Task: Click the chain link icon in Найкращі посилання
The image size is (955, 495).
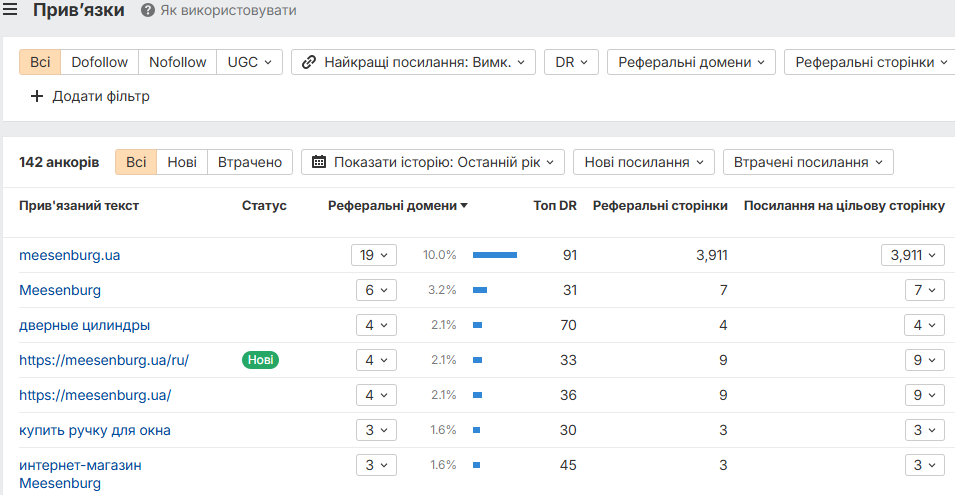Action: [309, 62]
